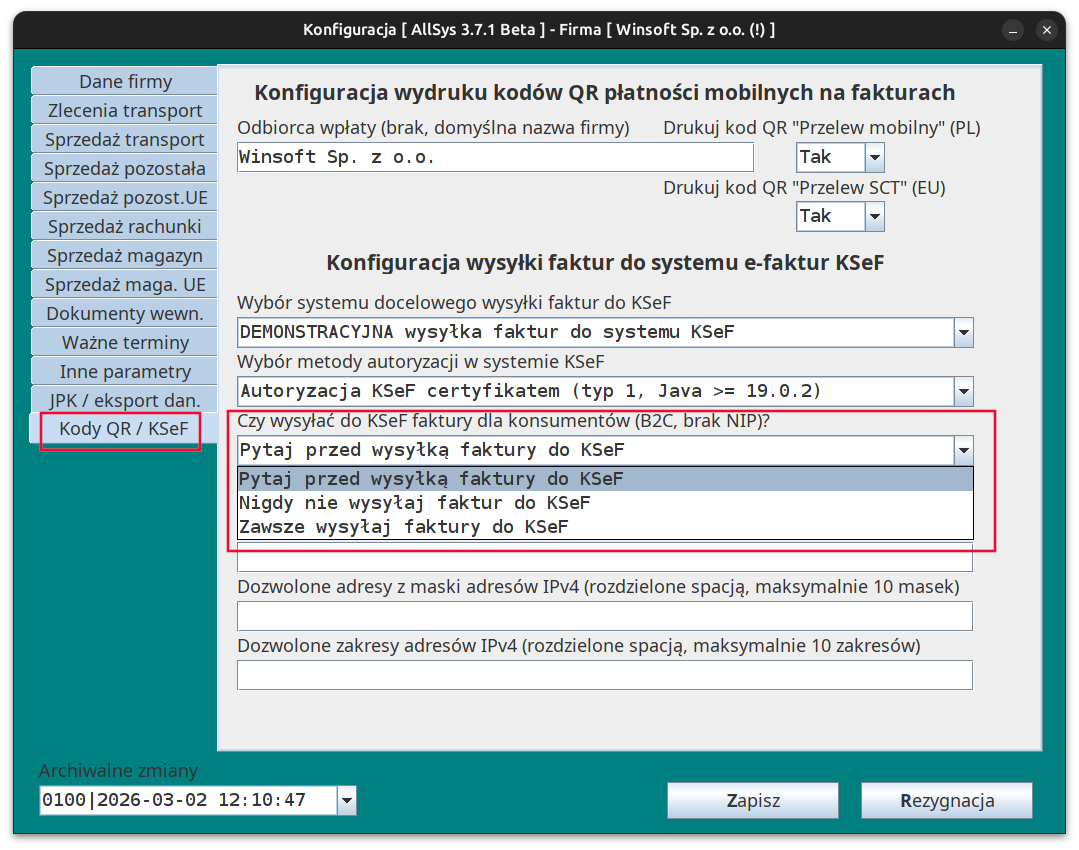Open the KSeF authorization method dropdown
This screenshot has width=1079, height=850.
(x=963, y=391)
